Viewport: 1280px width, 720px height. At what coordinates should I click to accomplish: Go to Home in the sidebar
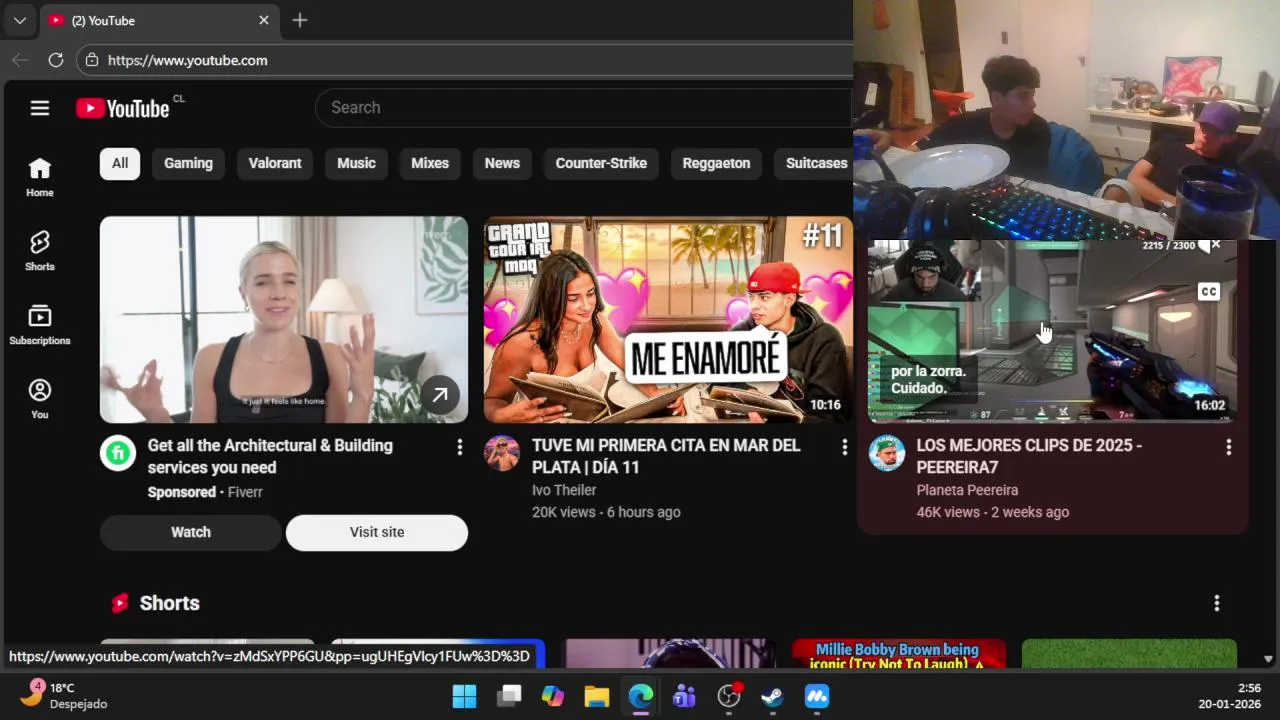(40, 178)
